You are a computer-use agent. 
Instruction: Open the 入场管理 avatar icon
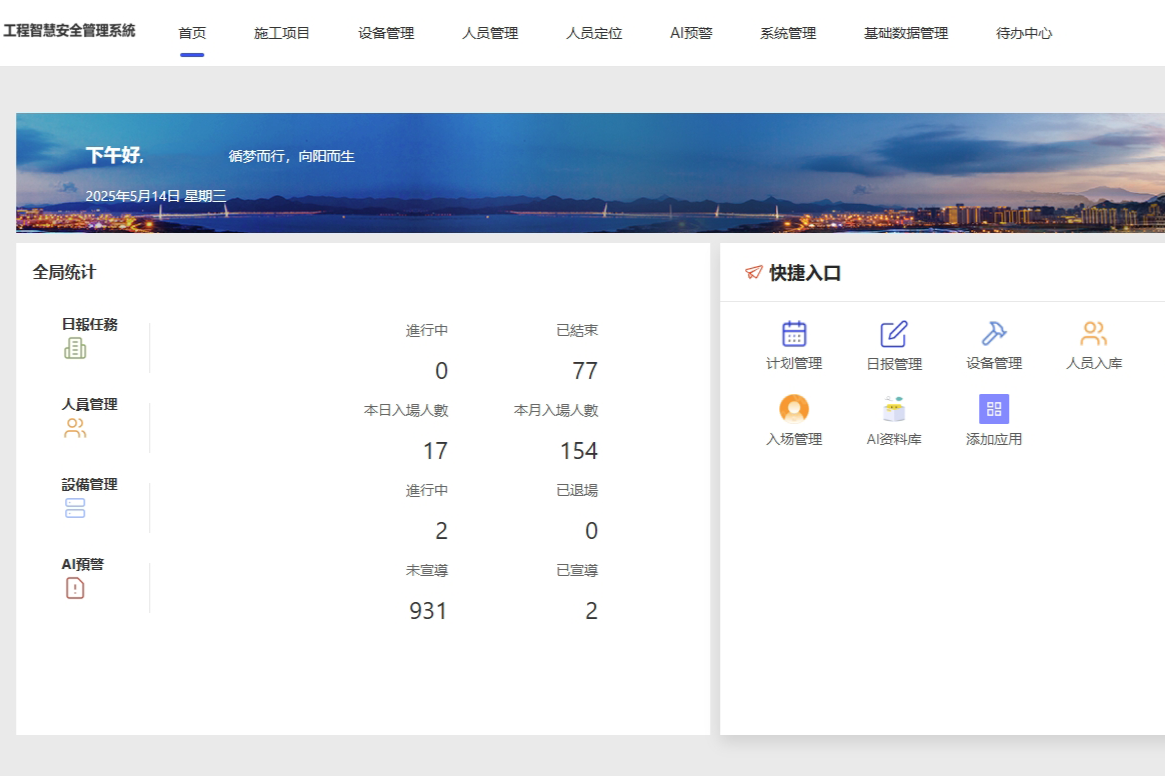point(794,409)
